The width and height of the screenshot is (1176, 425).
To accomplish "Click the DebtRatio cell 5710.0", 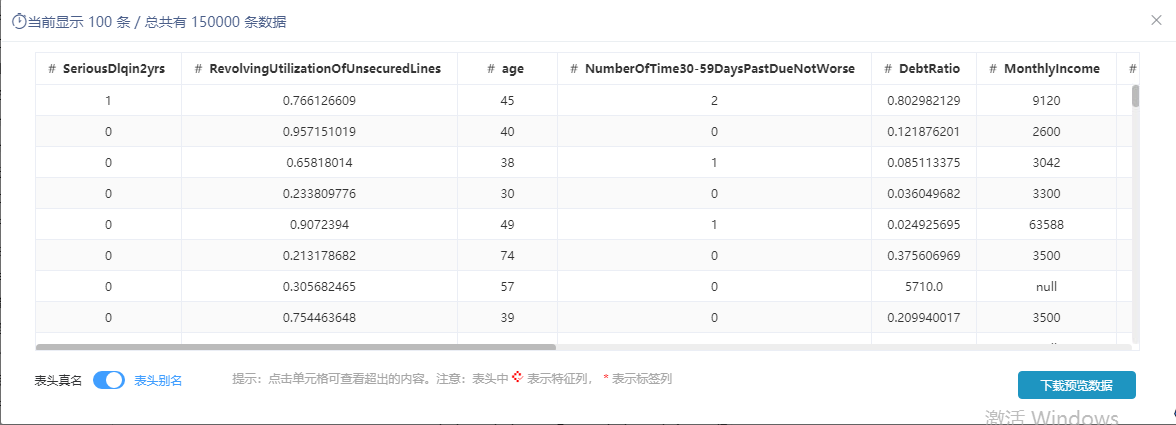I will tap(923, 286).
